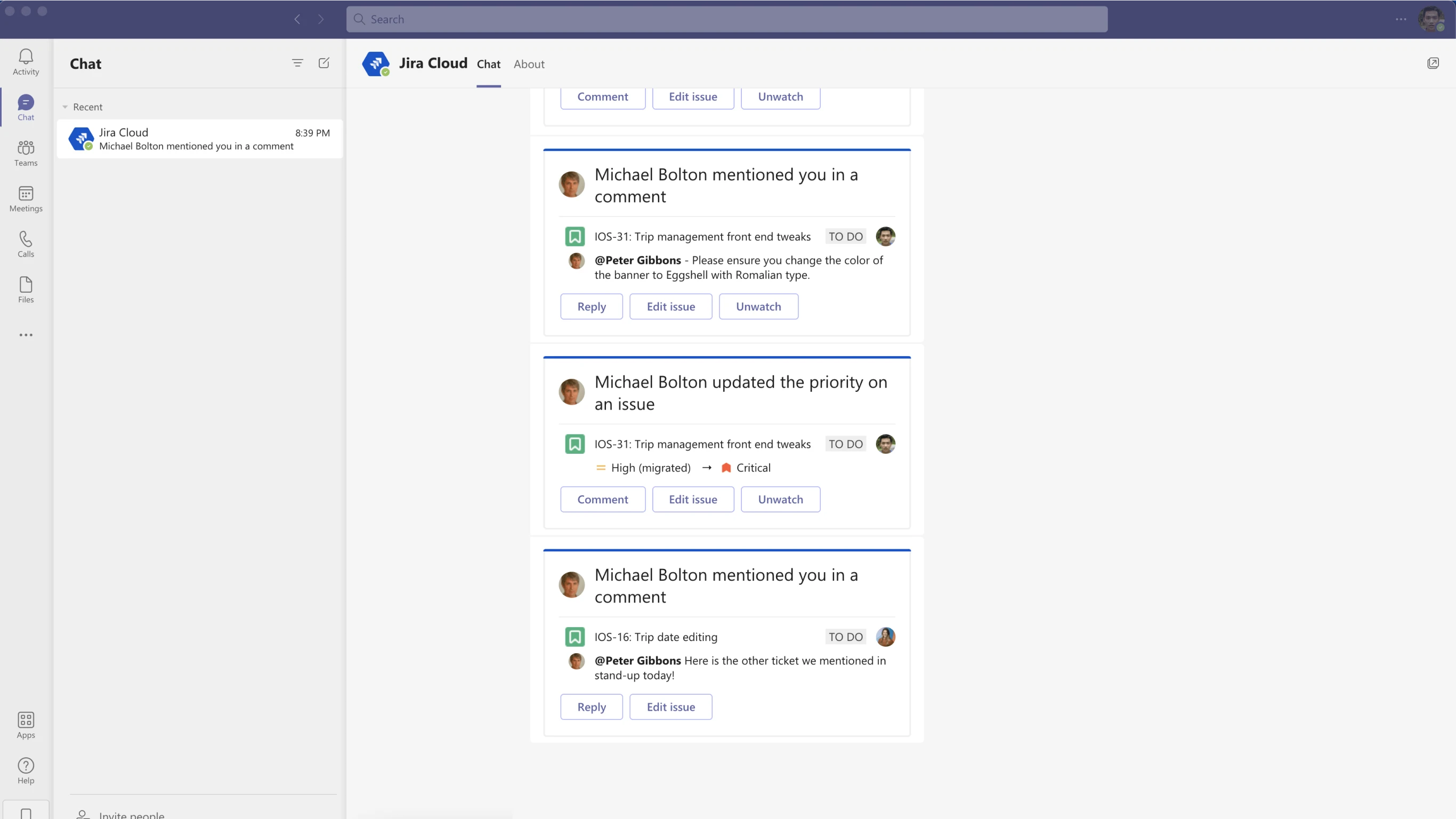This screenshot has width=1456, height=819.
Task: Click in the Search field
Action: [727, 19]
